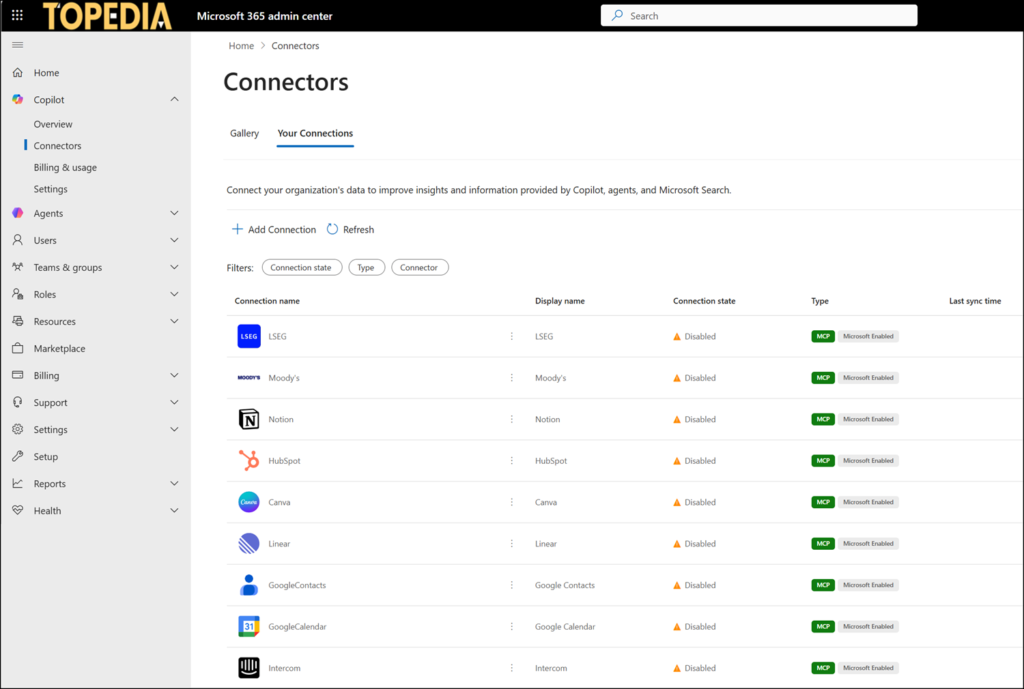Expand the Roles section chevron
Viewport: 1024px width, 689px height.
[174, 294]
